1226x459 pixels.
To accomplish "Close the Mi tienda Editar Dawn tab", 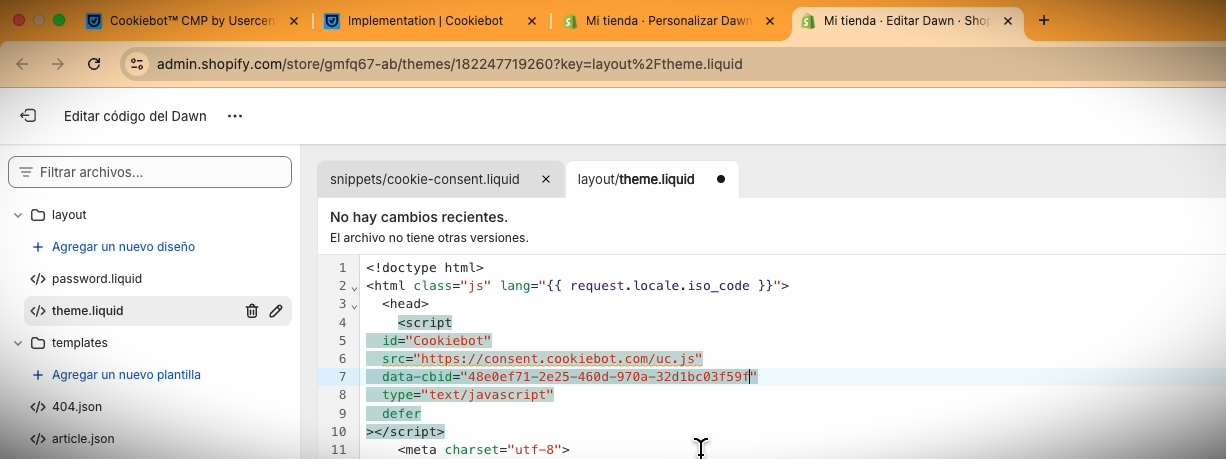I will click(1008, 20).
